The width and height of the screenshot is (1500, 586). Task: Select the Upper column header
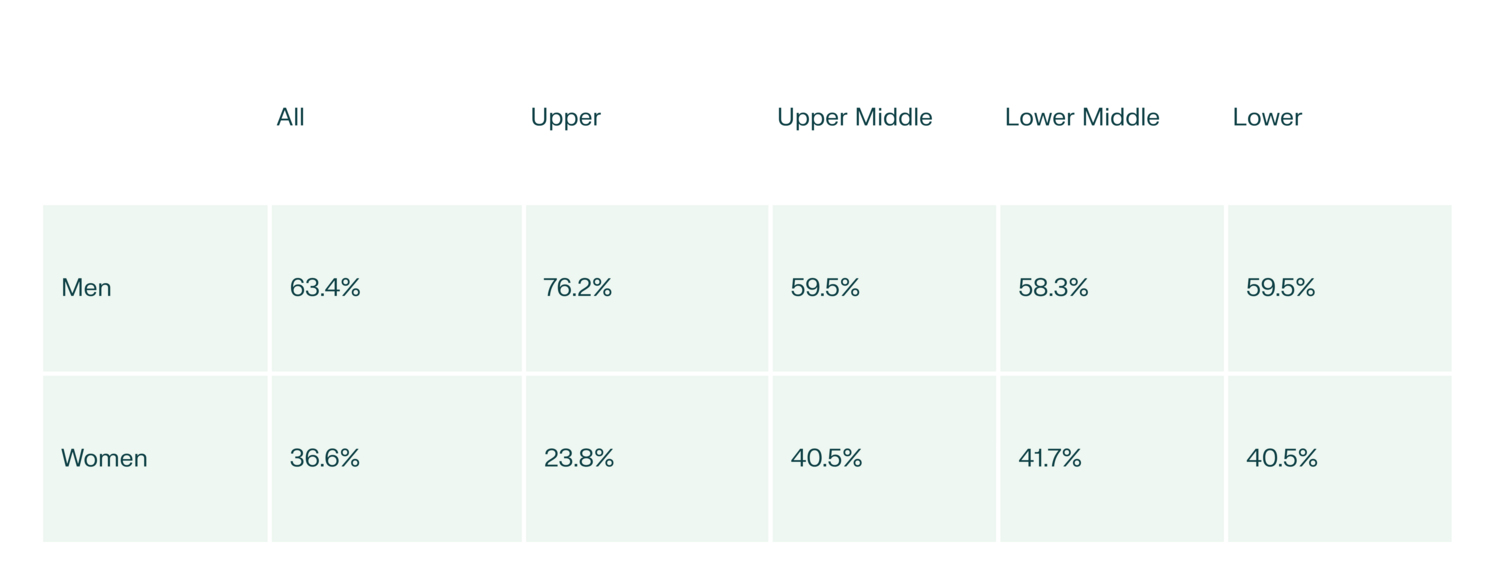click(565, 117)
